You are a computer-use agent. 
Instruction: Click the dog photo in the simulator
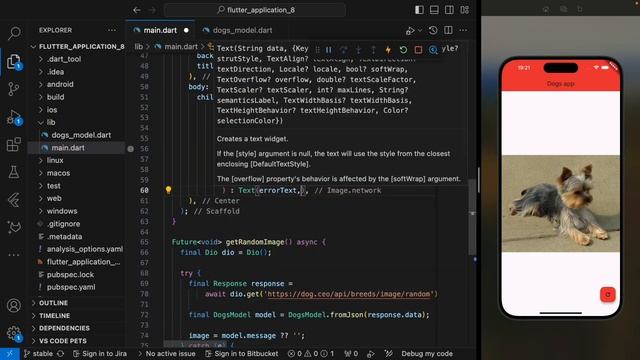tap(560, 203)
